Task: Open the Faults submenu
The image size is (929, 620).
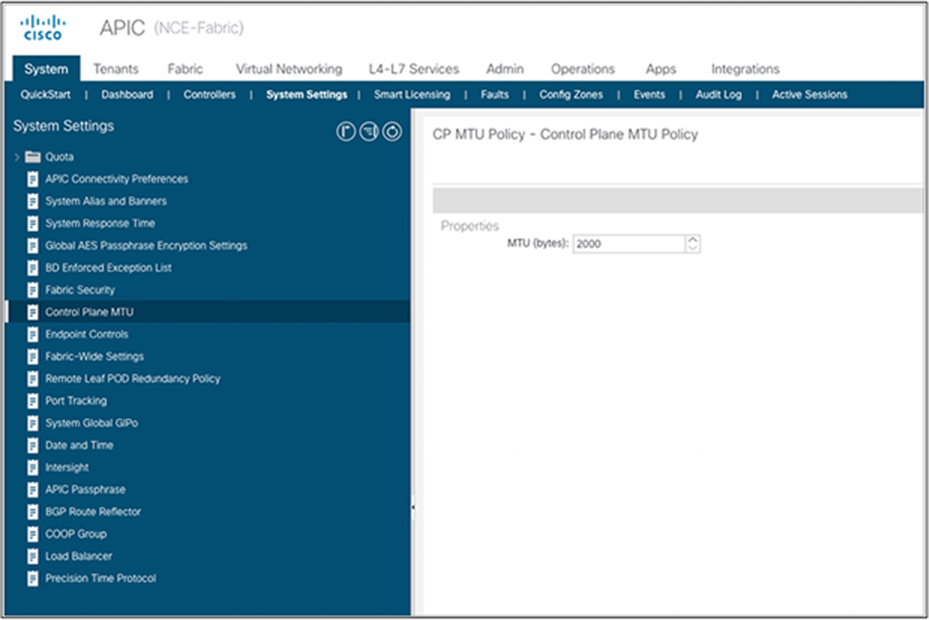Action: pyautogui.click(x=495, y=95)
